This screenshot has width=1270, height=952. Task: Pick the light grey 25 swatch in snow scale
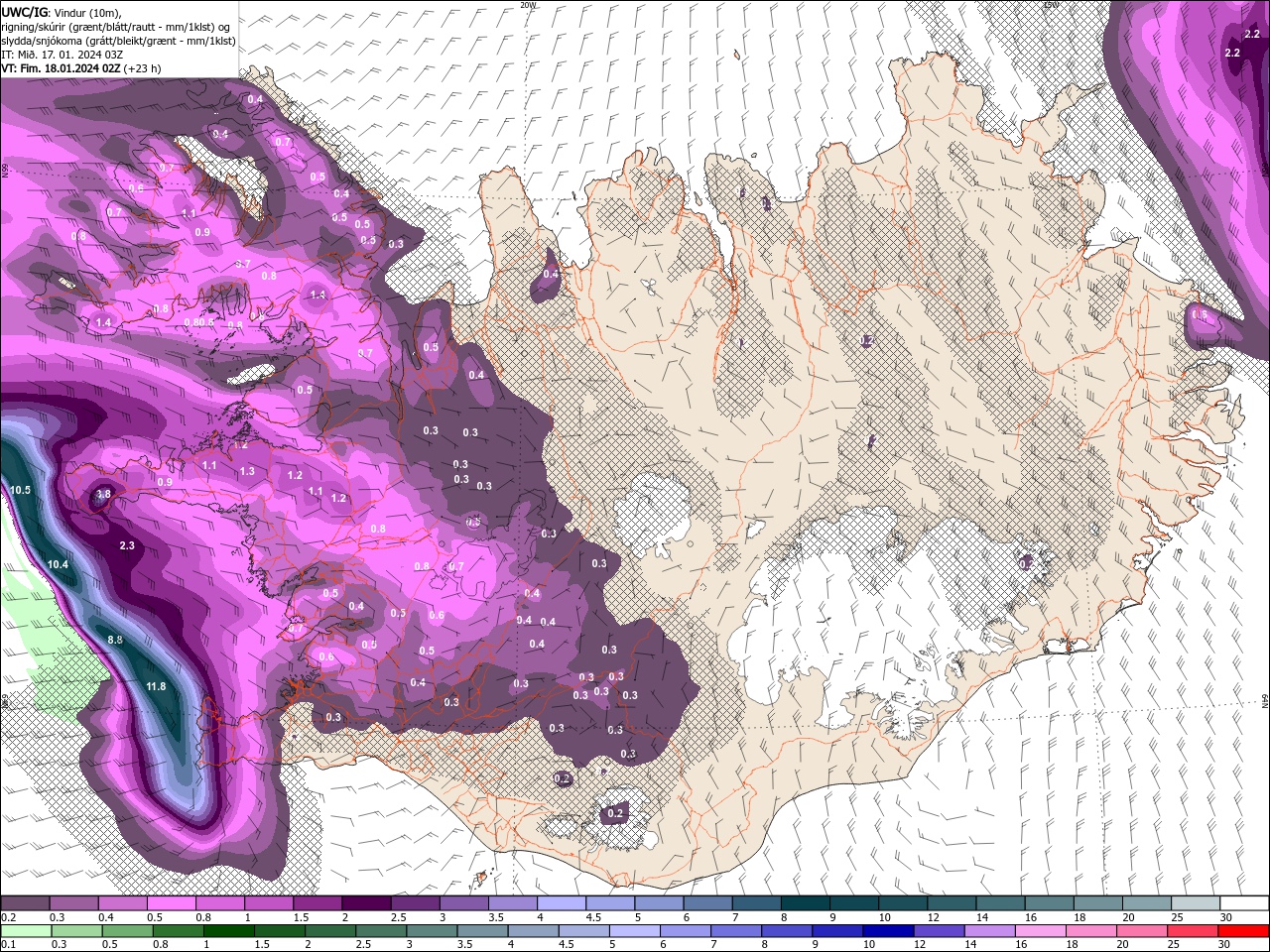coord(1196,903)
